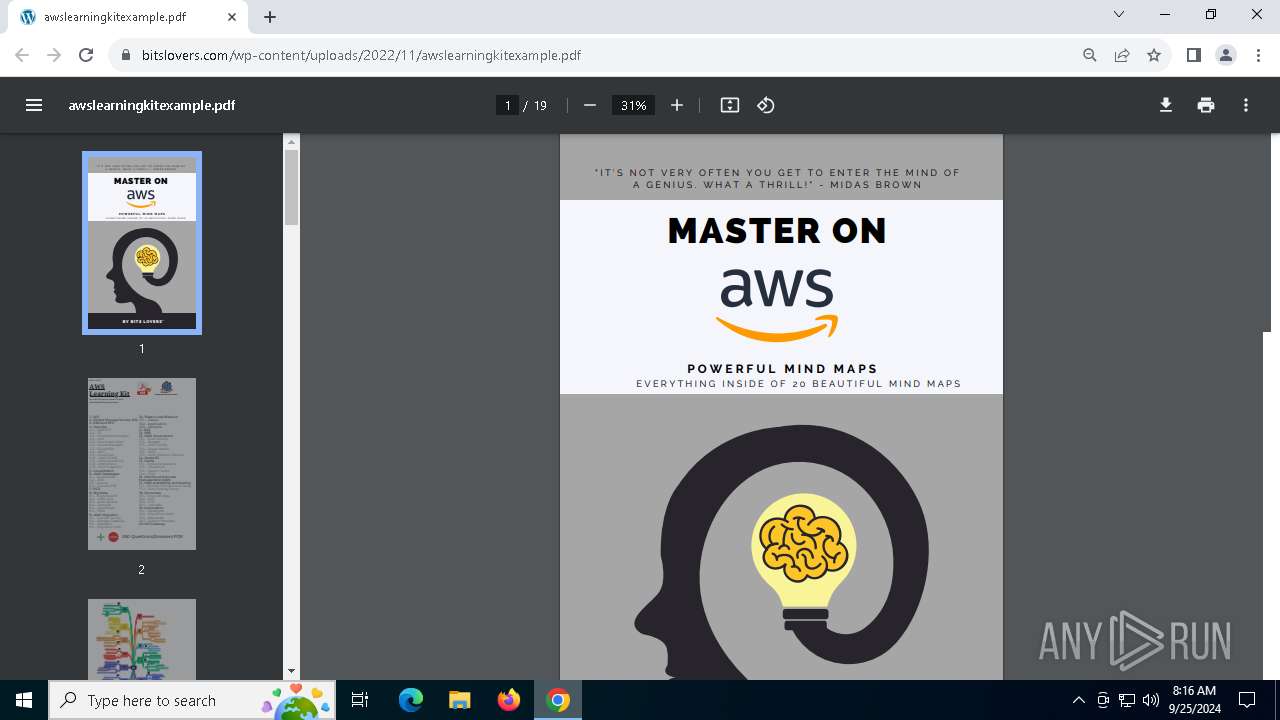The width and height of the screenshot is (1280, 720).
Task: Toggle the PDF sidebar menu icon
Action: tap(34, 105)
